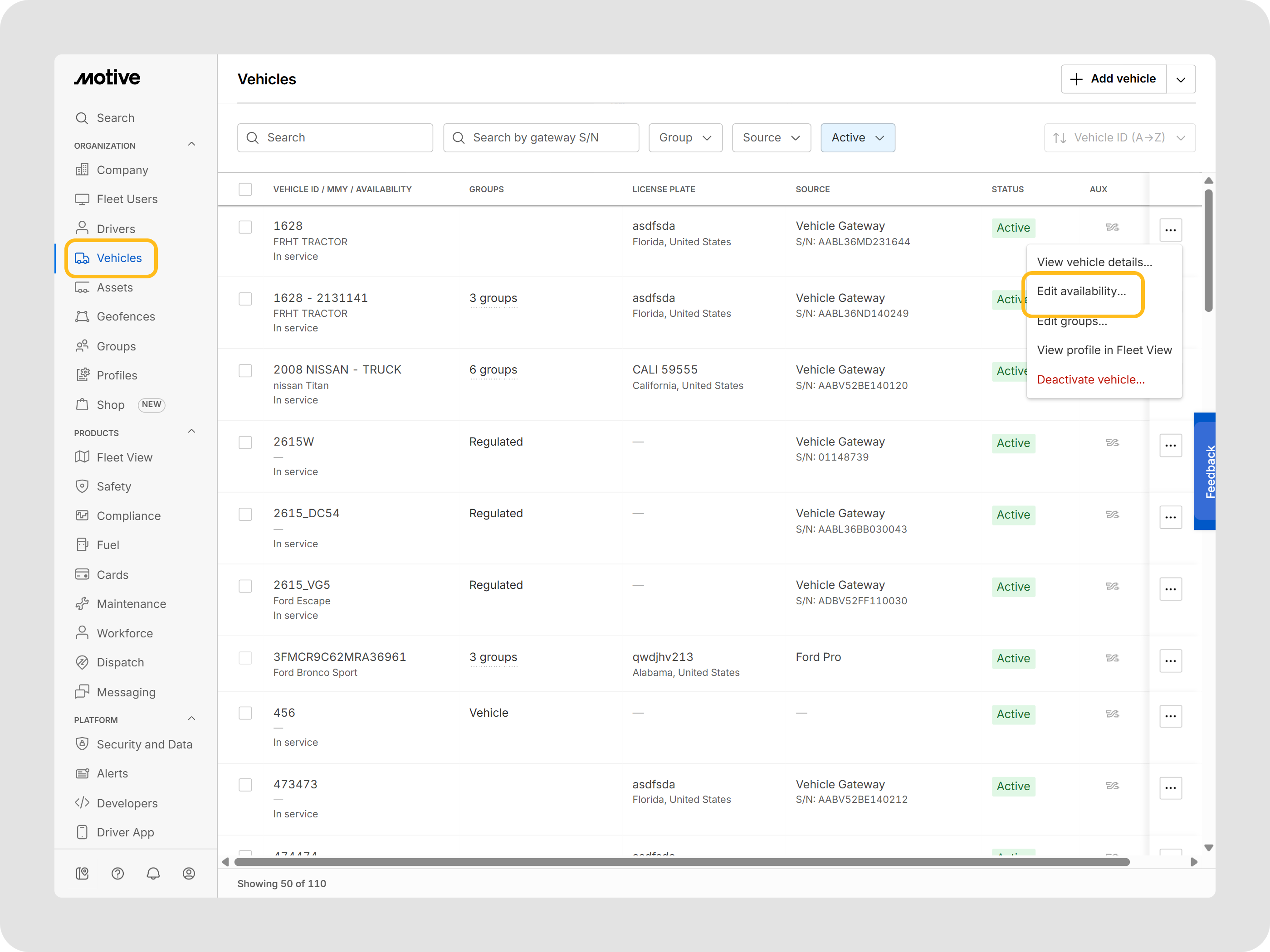
Task: Click the AUX icon for vehicle 2615W
Action: pos(1112,442)
